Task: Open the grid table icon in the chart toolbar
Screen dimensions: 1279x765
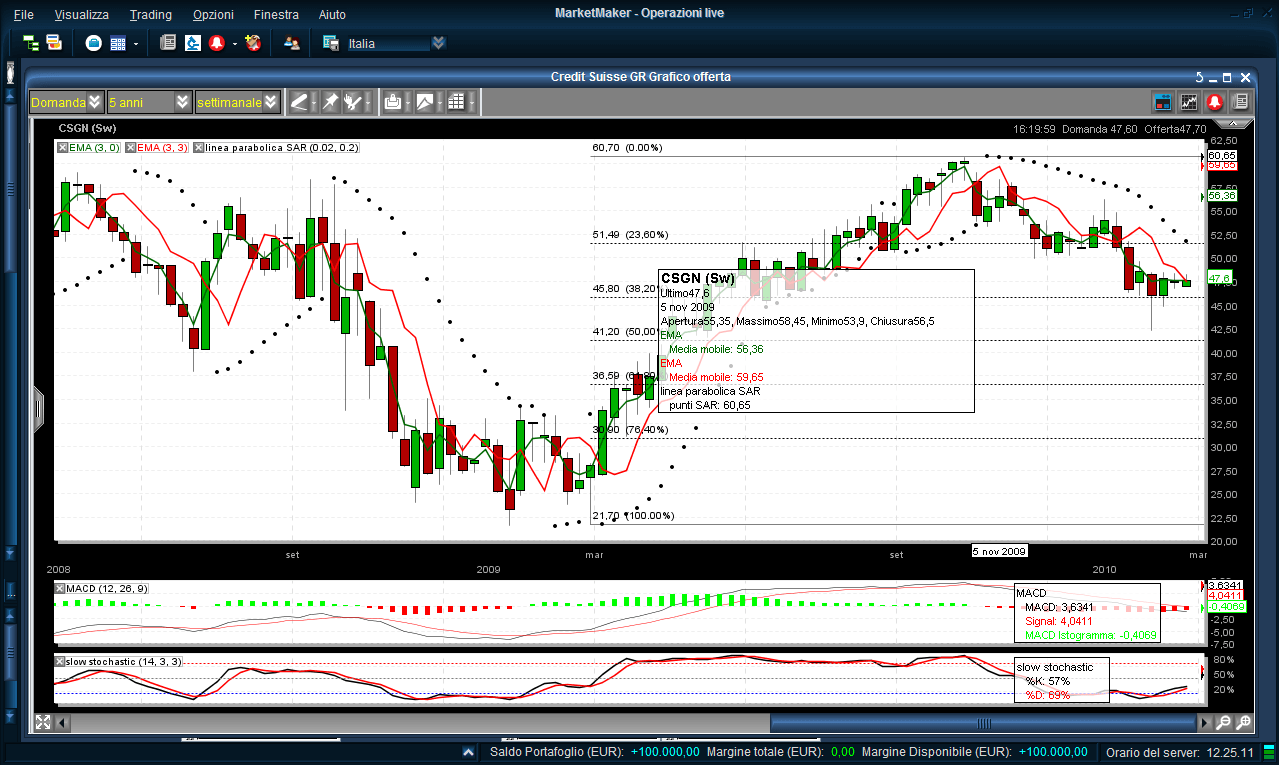Action: tap(457, 102)
